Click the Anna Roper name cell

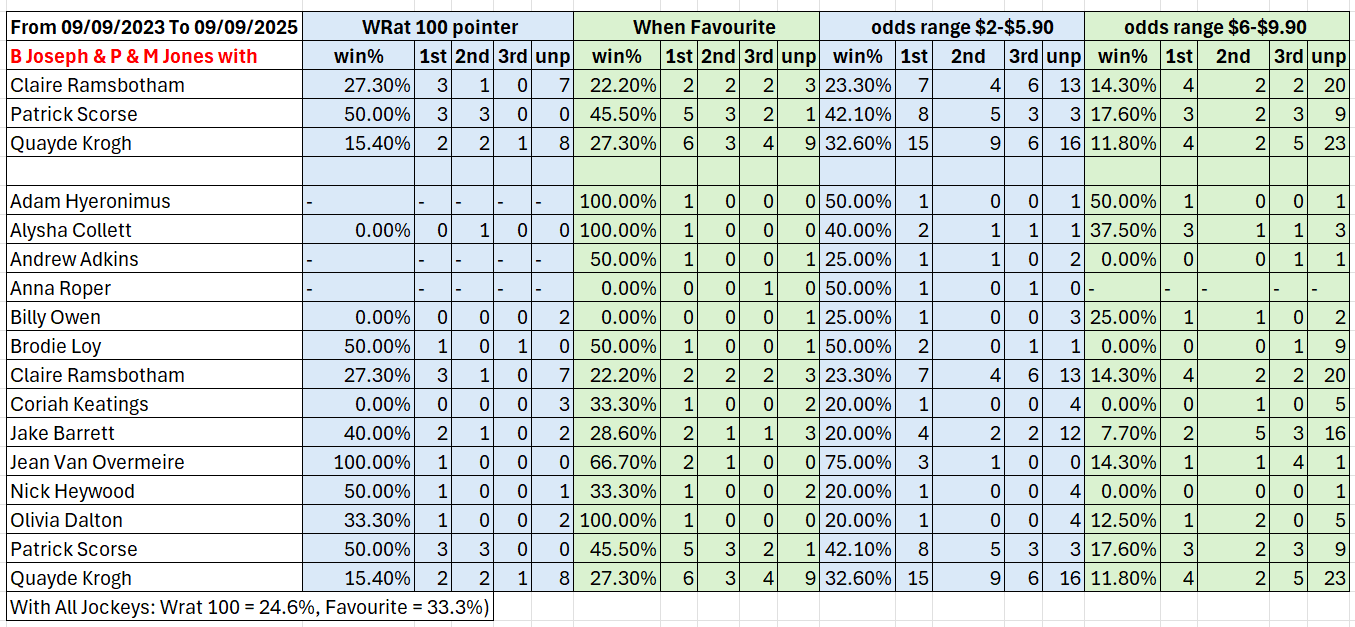point(153,288)
